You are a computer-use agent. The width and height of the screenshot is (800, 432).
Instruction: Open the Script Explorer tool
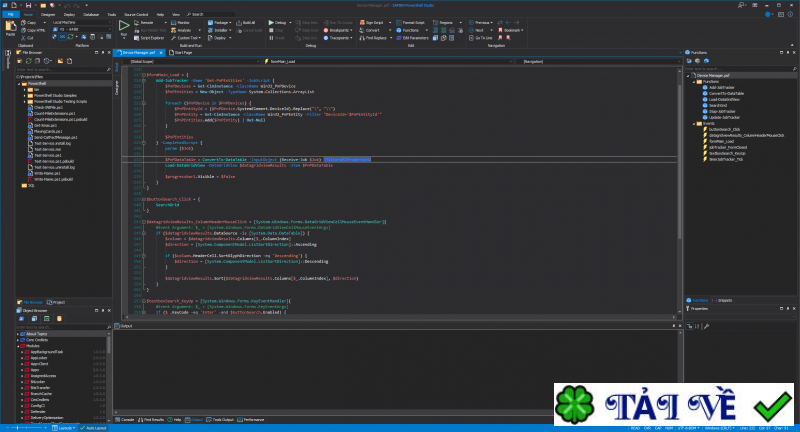tap(147, 37)
